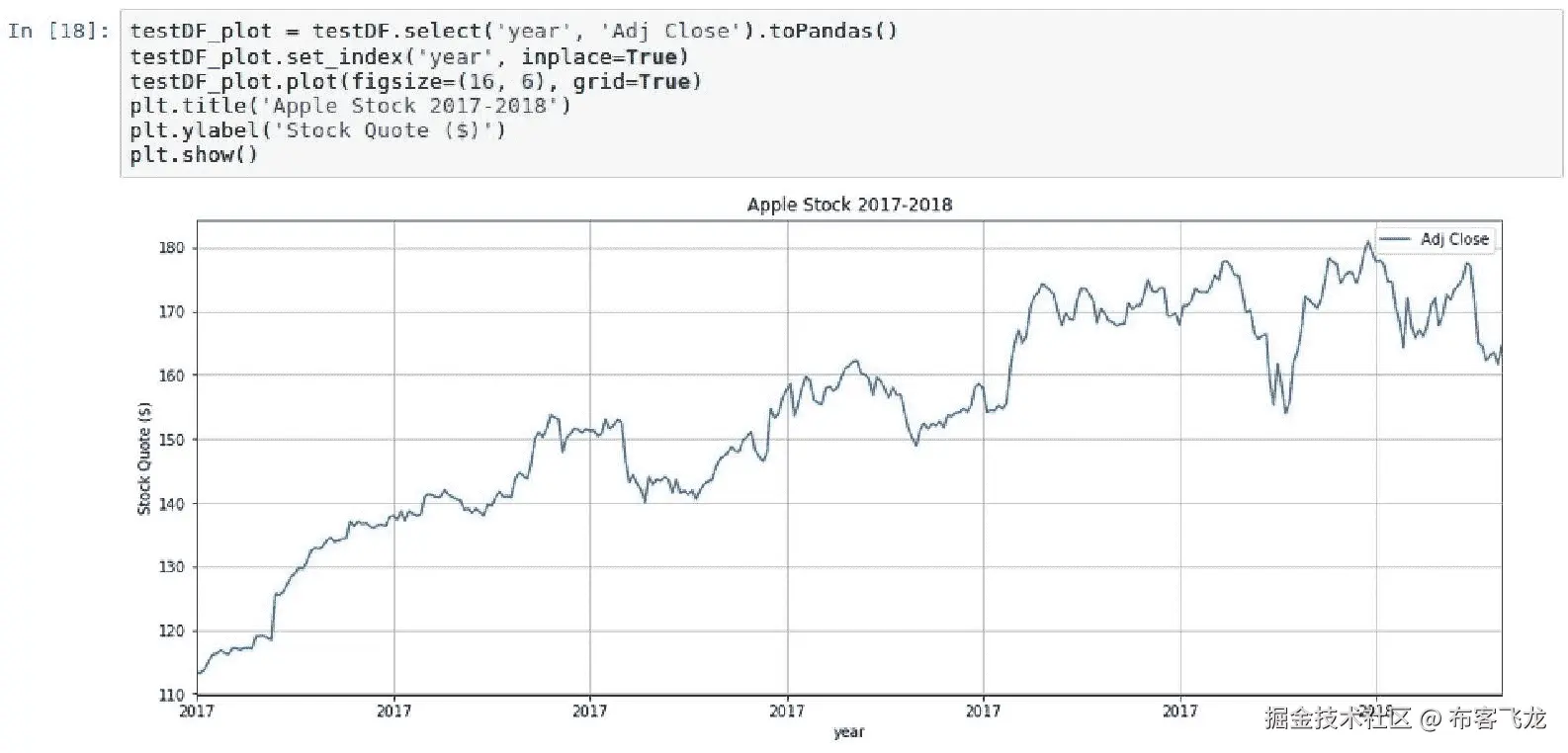
Task: Click the set_index code line
Action: [x=409, y=56]
